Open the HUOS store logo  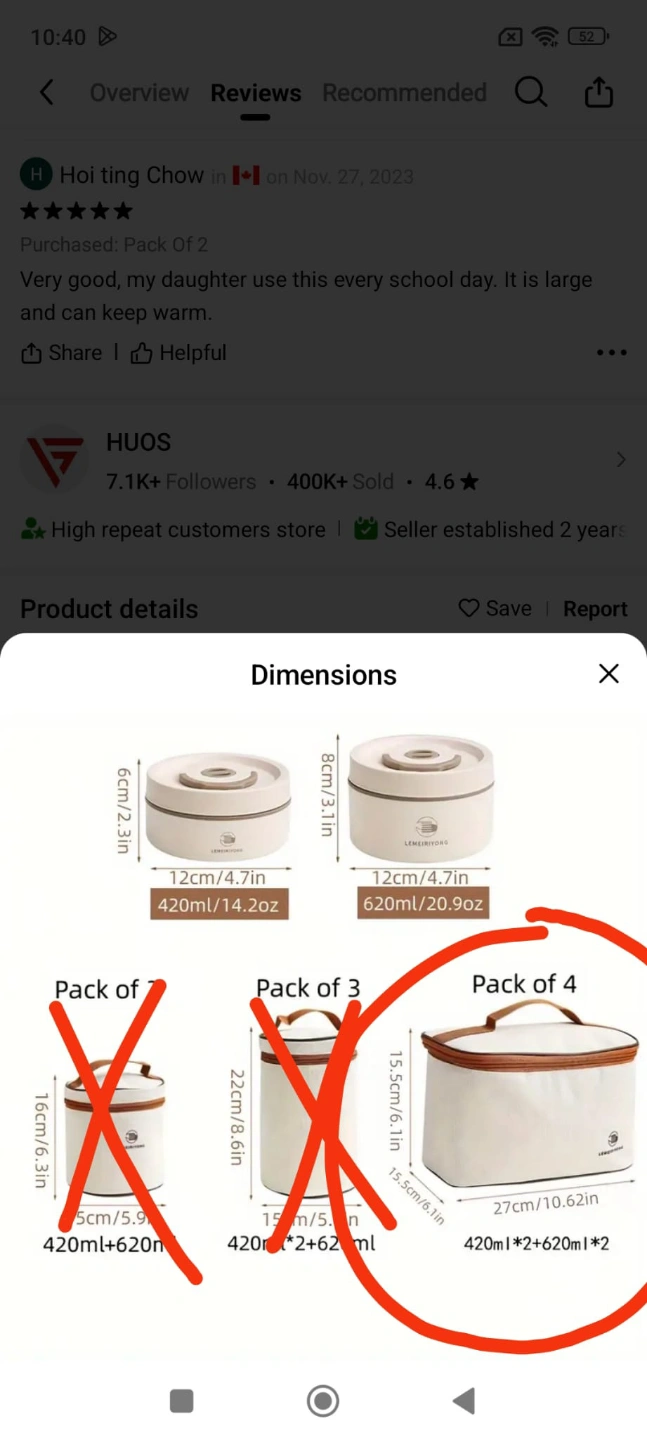[55, 459]
